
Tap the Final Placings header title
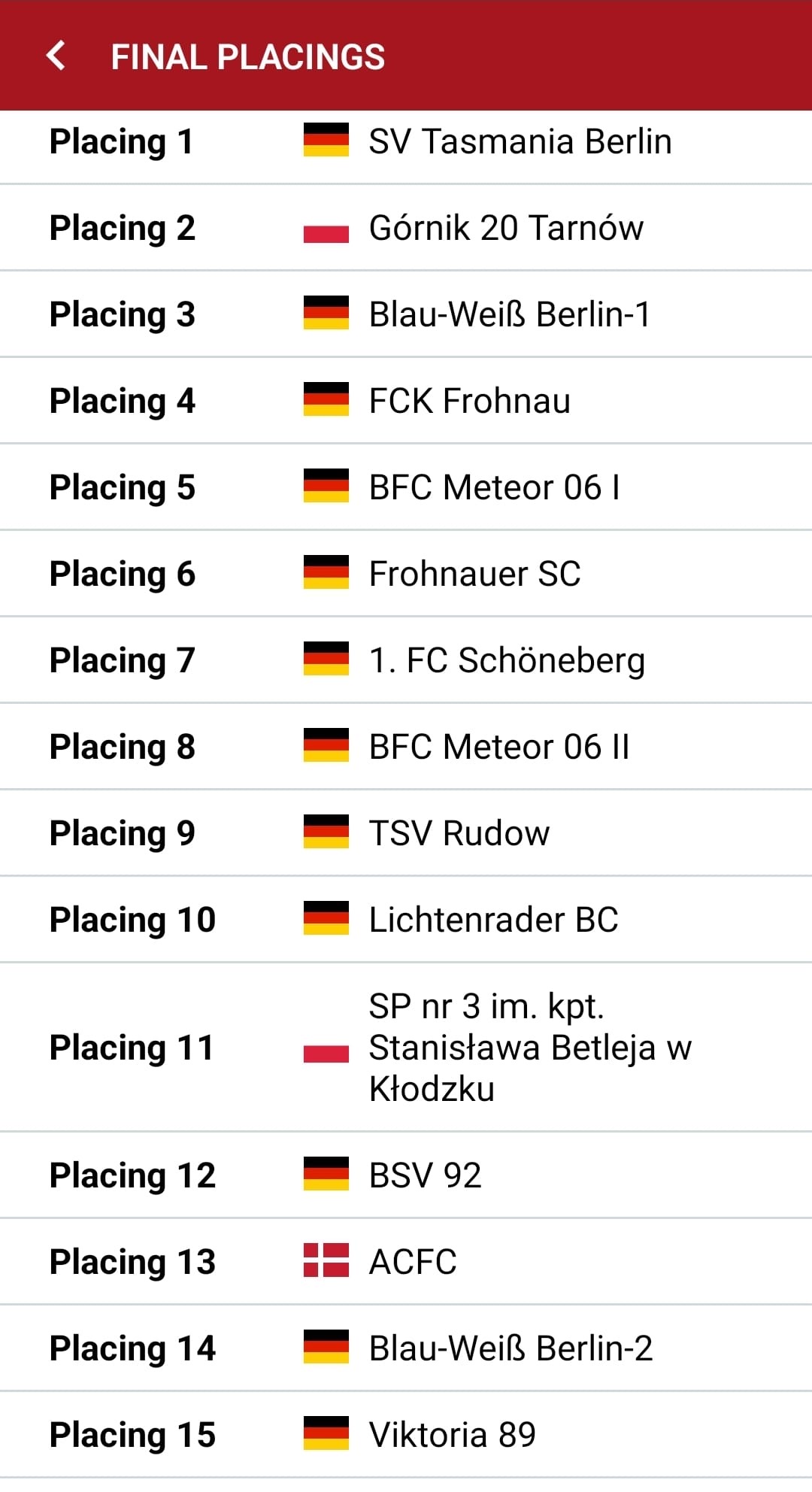pos(247,56)
